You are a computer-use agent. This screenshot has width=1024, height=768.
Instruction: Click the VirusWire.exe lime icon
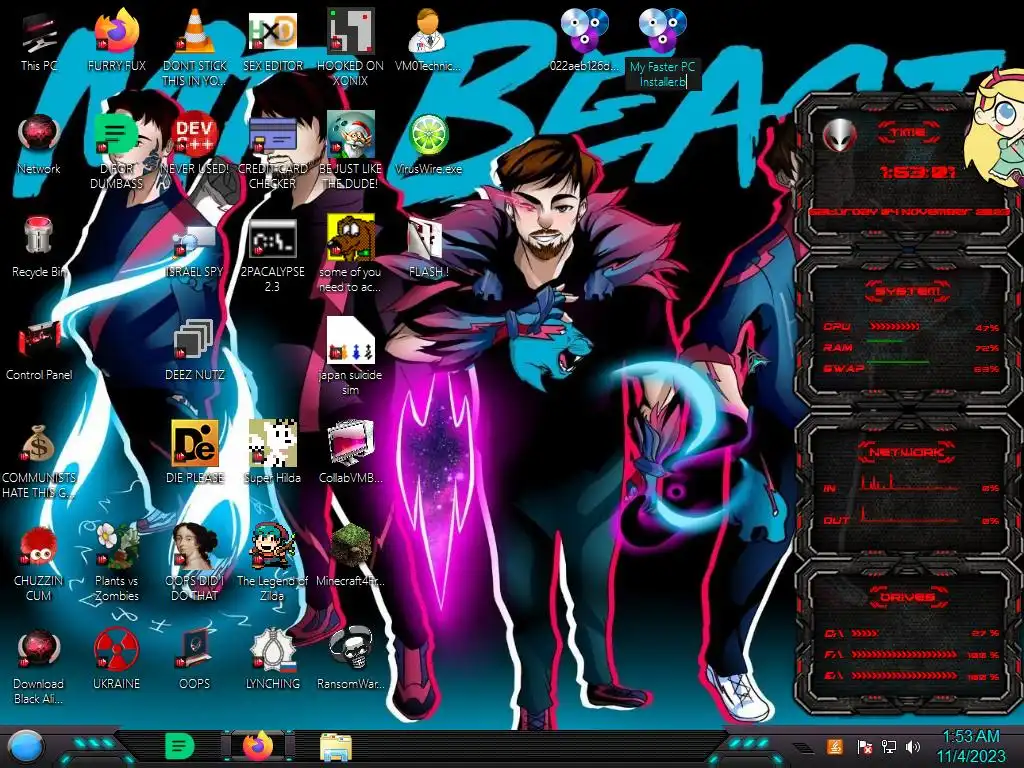[428, 144]
